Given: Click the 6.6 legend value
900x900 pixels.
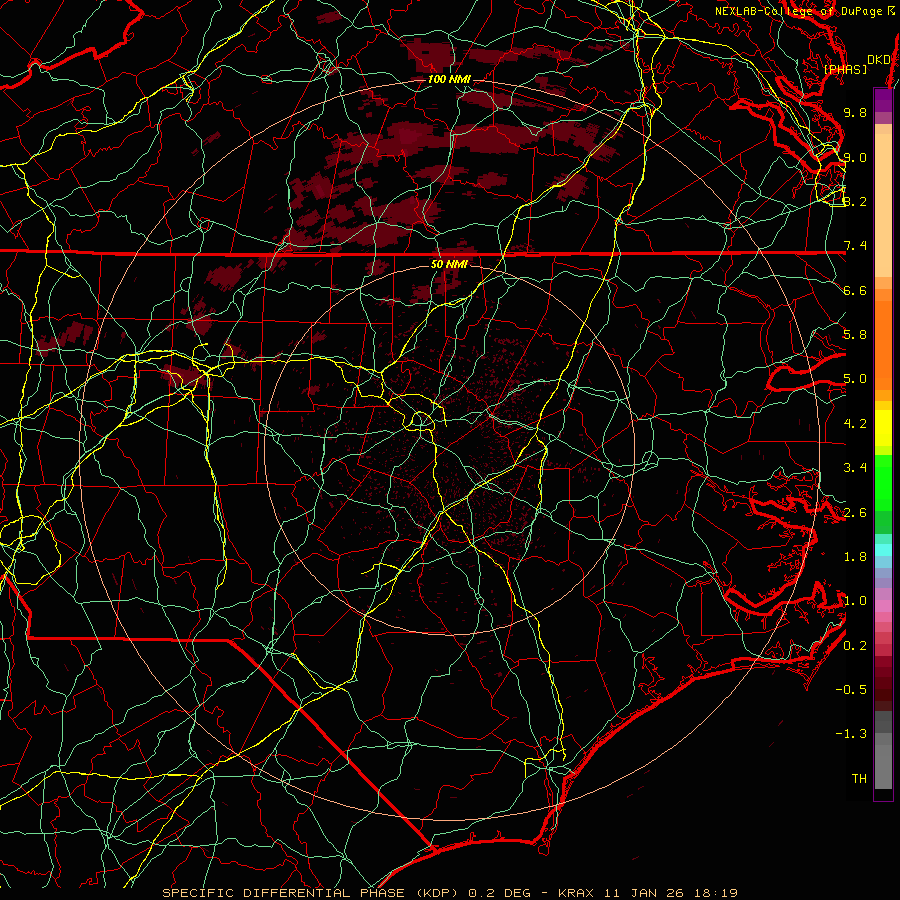Looking at the screenshot, I should pyautogui.click(x=855, y=290).
